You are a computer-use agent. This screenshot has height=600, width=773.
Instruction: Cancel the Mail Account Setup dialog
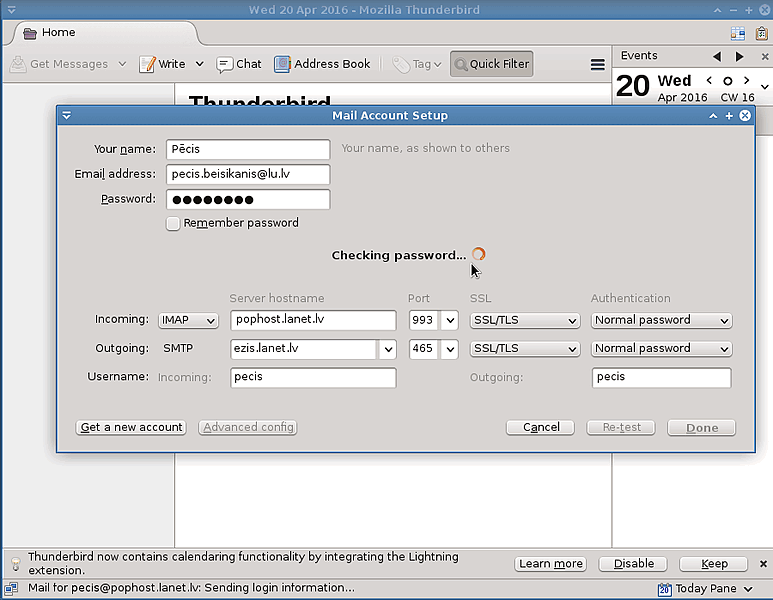click(540, 427)
